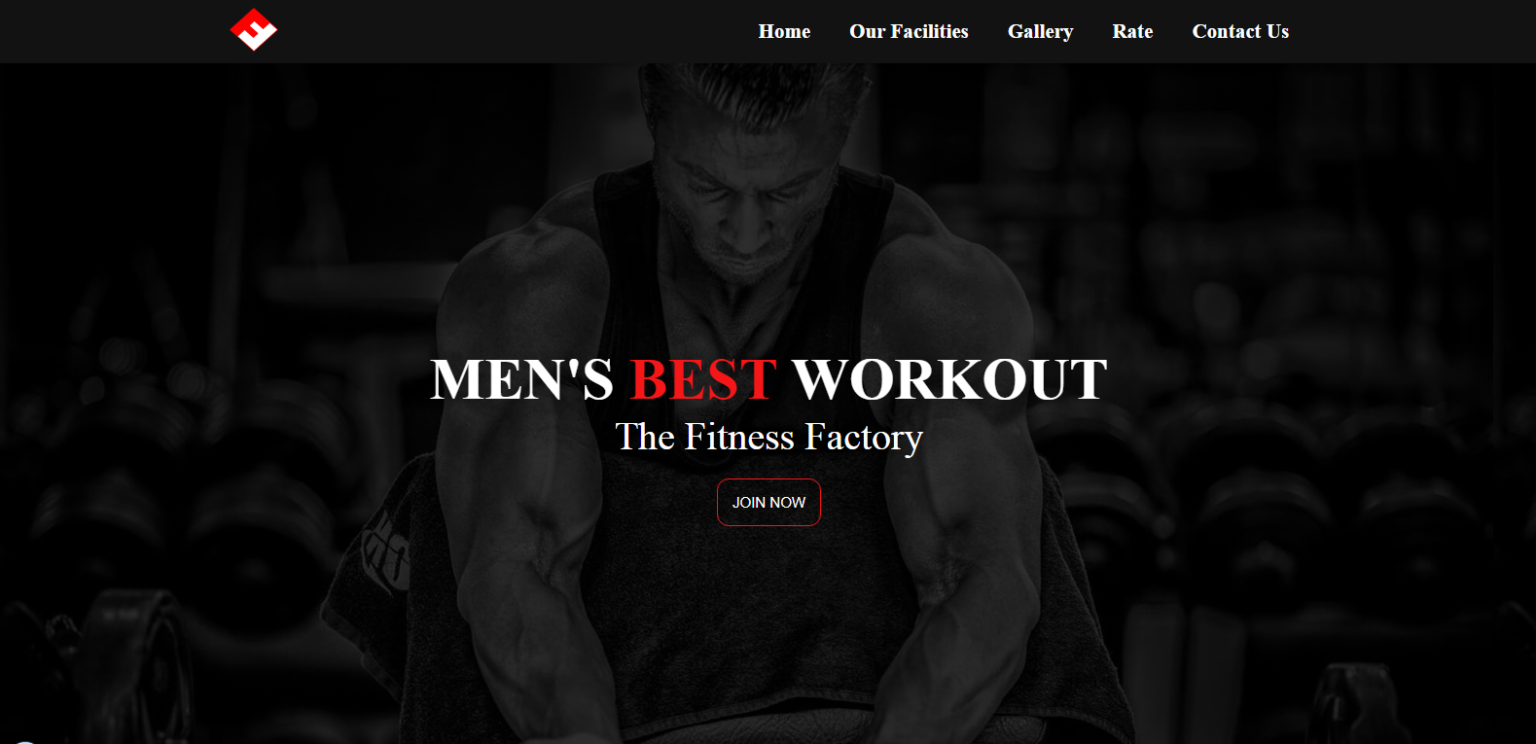Open Contact Us in navbar
Image resolution: width=1536 pixels, height=744 pixels.
pos(1240,32)
